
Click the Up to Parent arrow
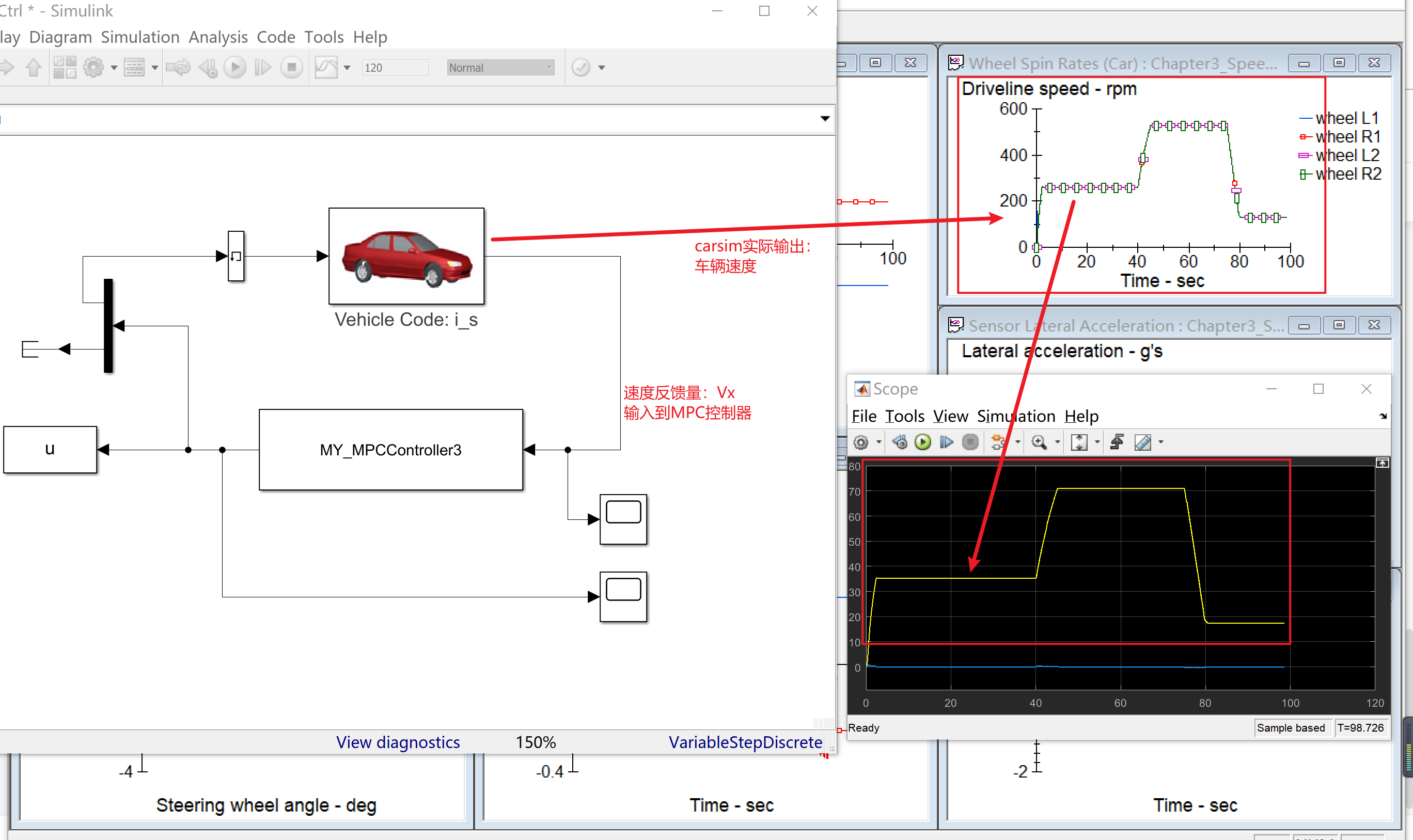pyautogui.click(x=34, y=67)
